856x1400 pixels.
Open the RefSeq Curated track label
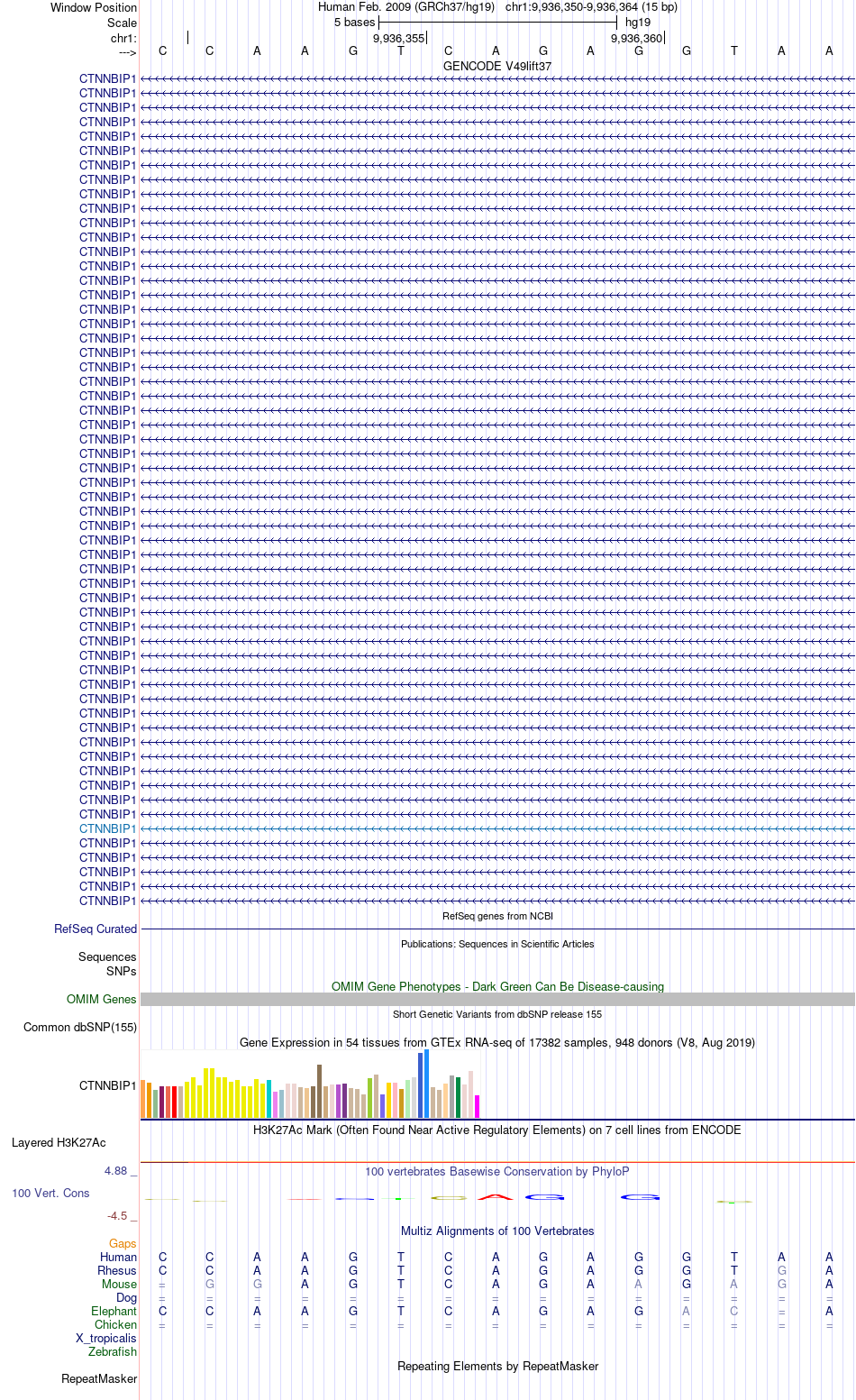coord(96,929)
